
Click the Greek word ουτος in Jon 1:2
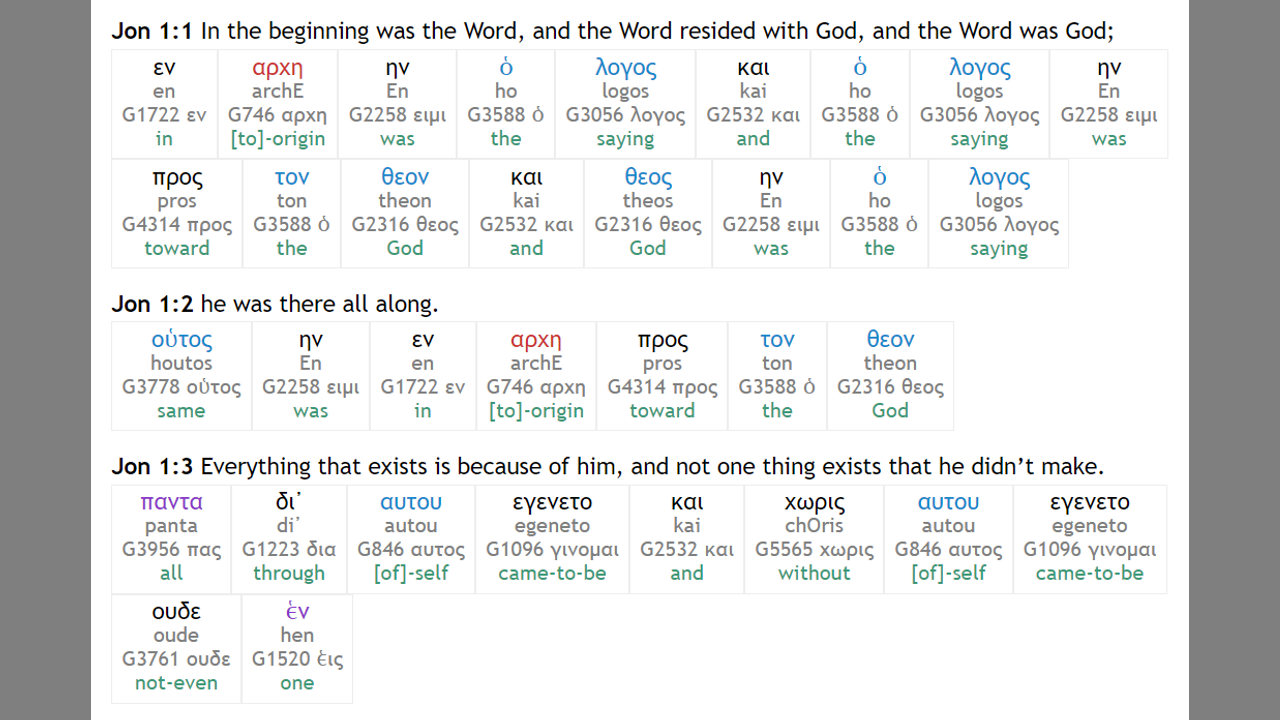point(181,339)
